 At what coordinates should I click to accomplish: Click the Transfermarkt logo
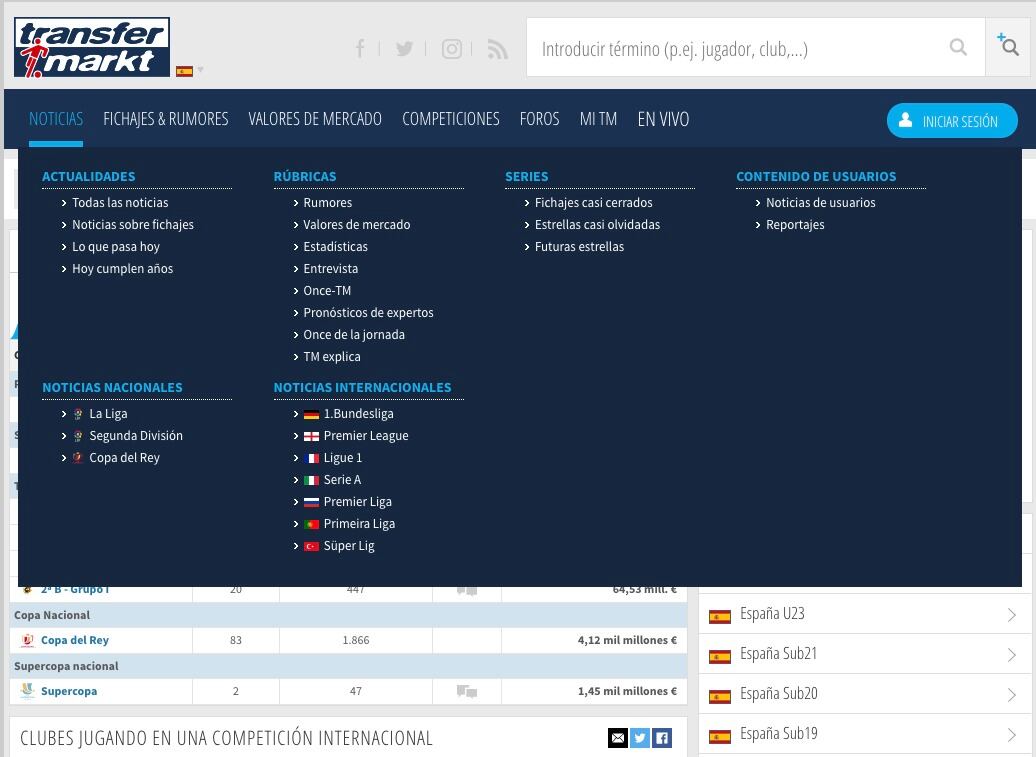(x=91, y=47)
